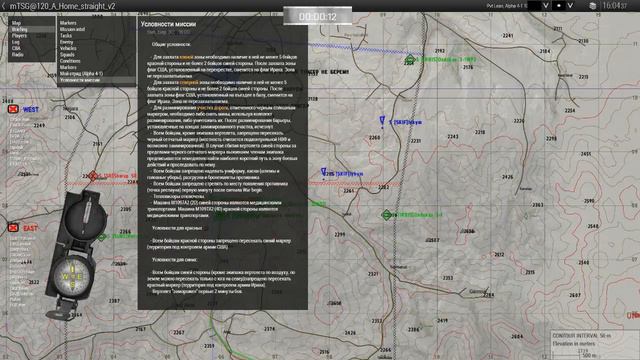This screenshot has height=360, width=640.
Task: Select the red diamond marker on the left road
Action: [93, 176]
